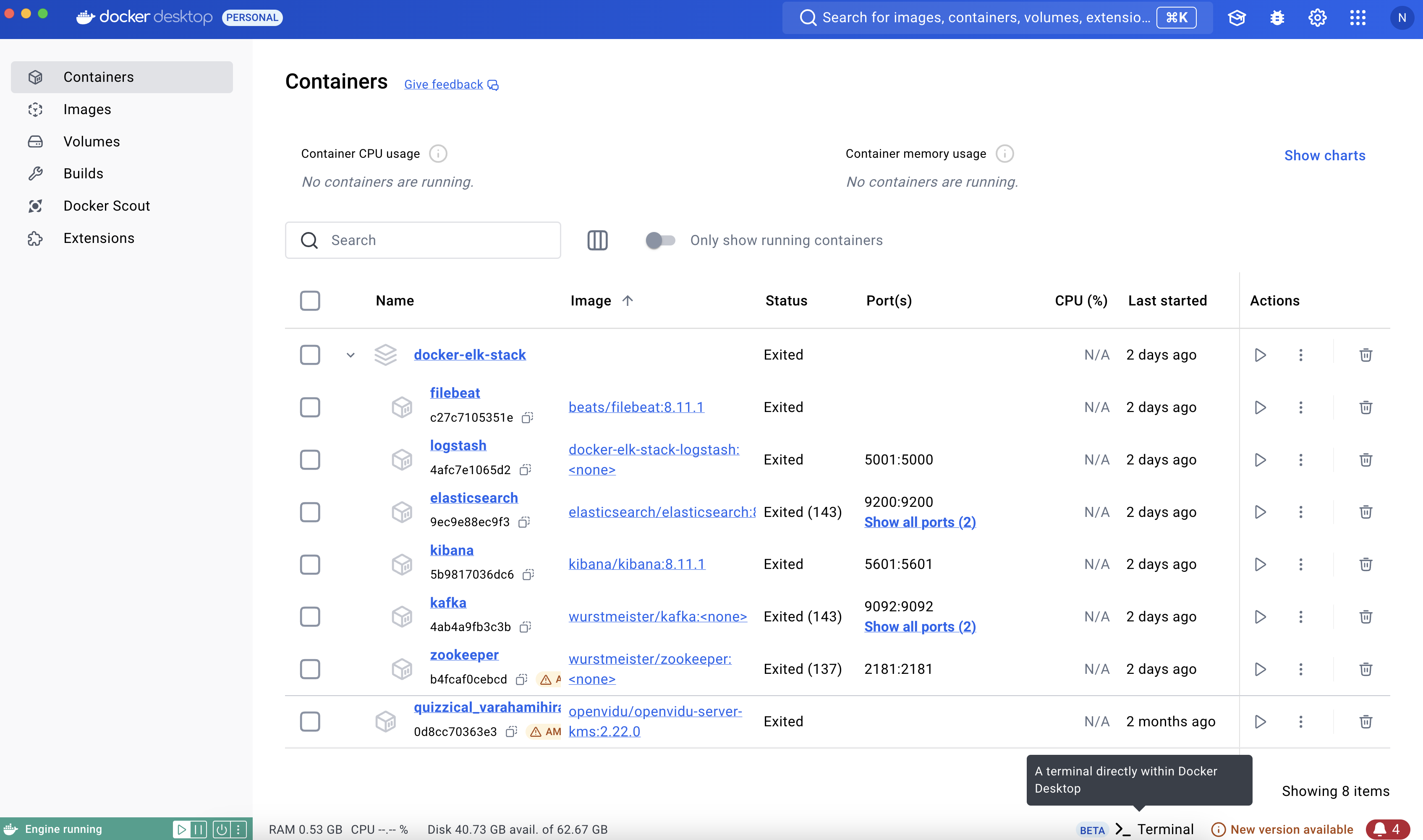
Task: Open more actions menu for kafka
Action: [1301, 617]
